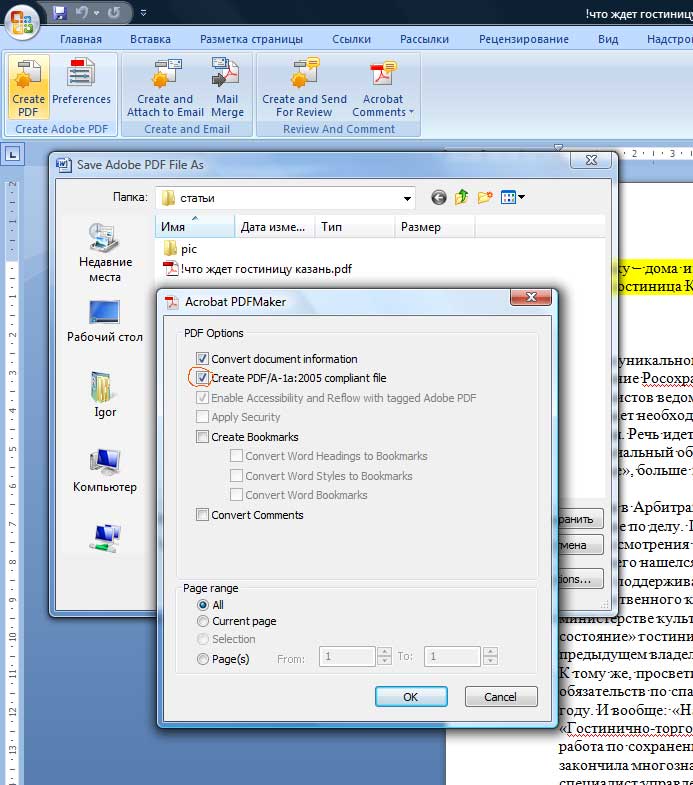Launch Mail Merge to PDF

[x=227, y=88]
